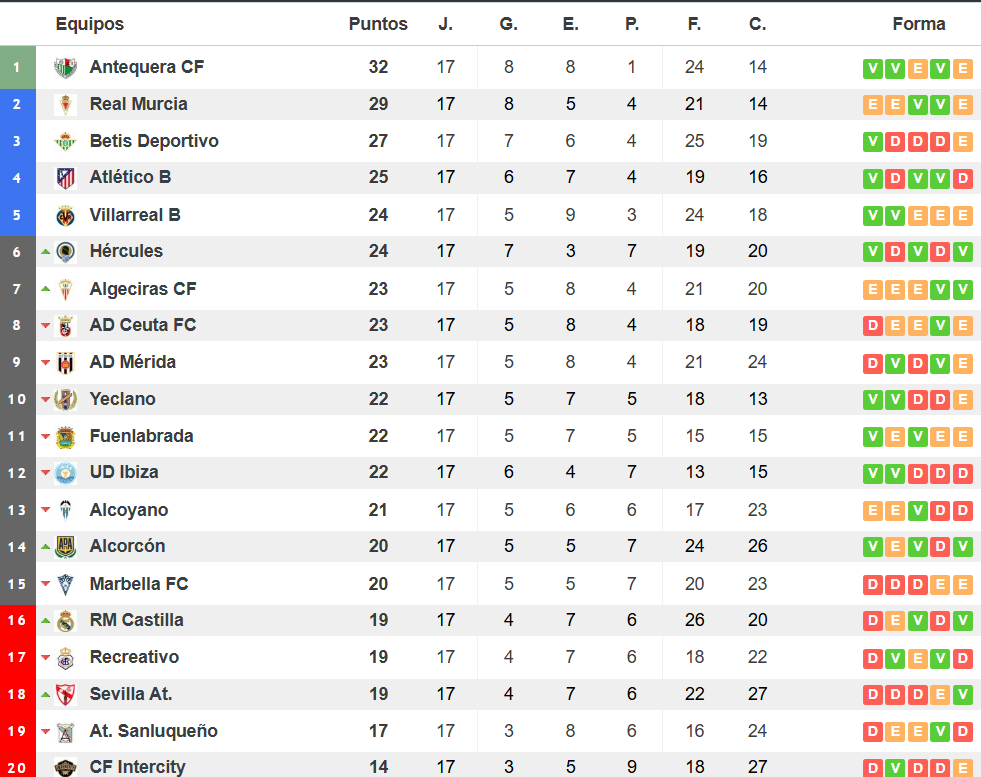
Task: Click Marbella FC's first red D form badge
Action: [x=873, y=585]
